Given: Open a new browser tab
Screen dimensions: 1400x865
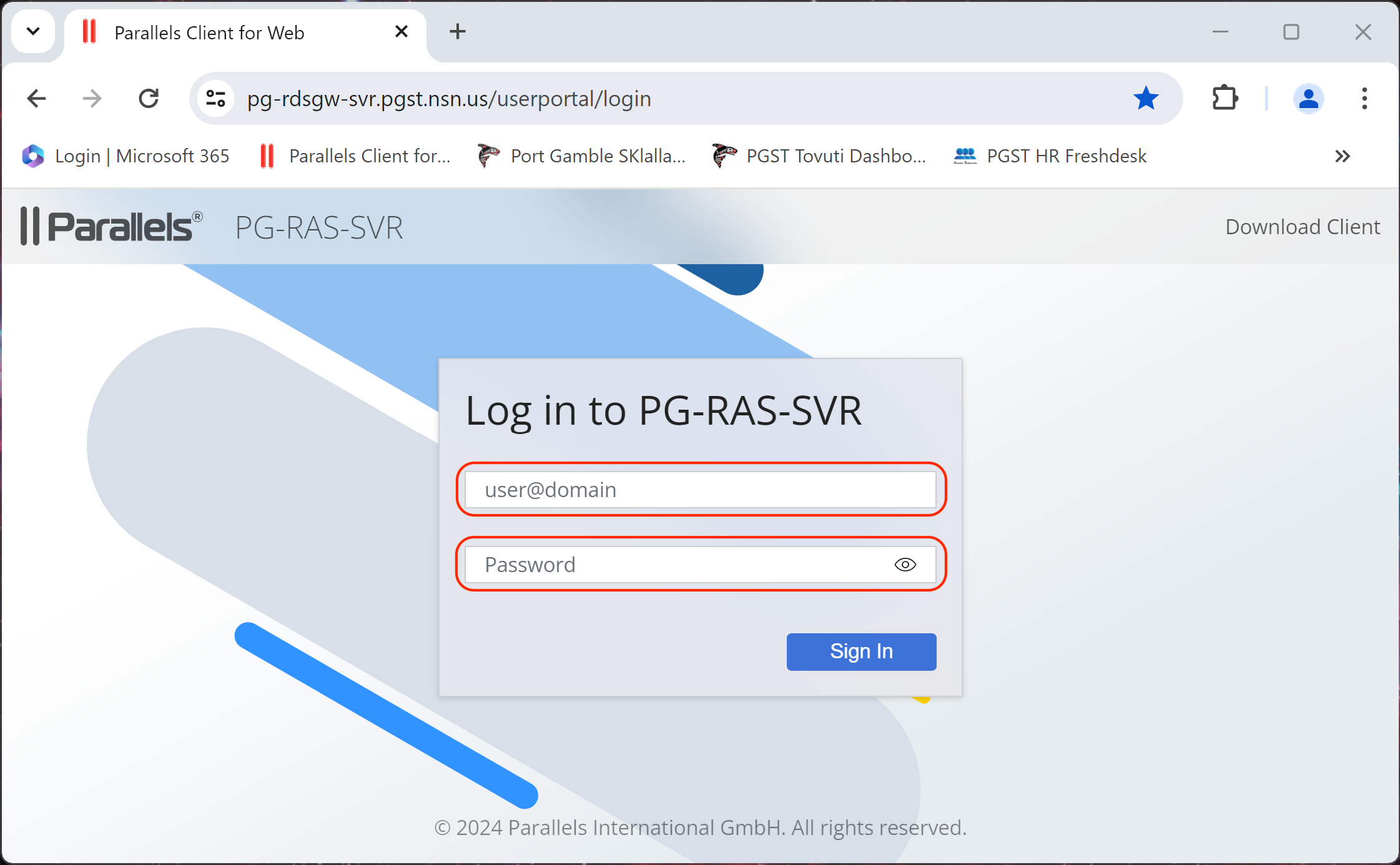Looking at the screenshot, I should (457, 31).
